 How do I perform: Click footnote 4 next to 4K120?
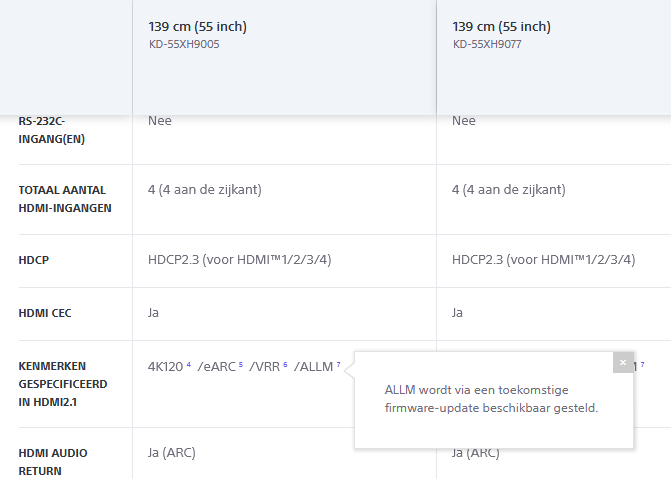[188, 365]
